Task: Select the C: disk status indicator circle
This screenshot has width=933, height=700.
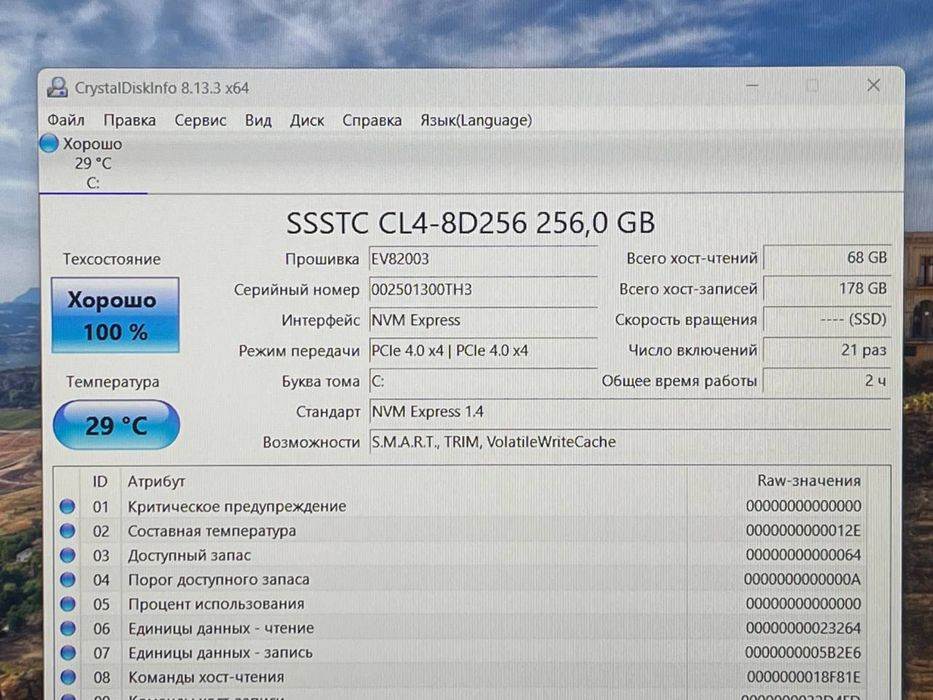Action: [49, 143]
